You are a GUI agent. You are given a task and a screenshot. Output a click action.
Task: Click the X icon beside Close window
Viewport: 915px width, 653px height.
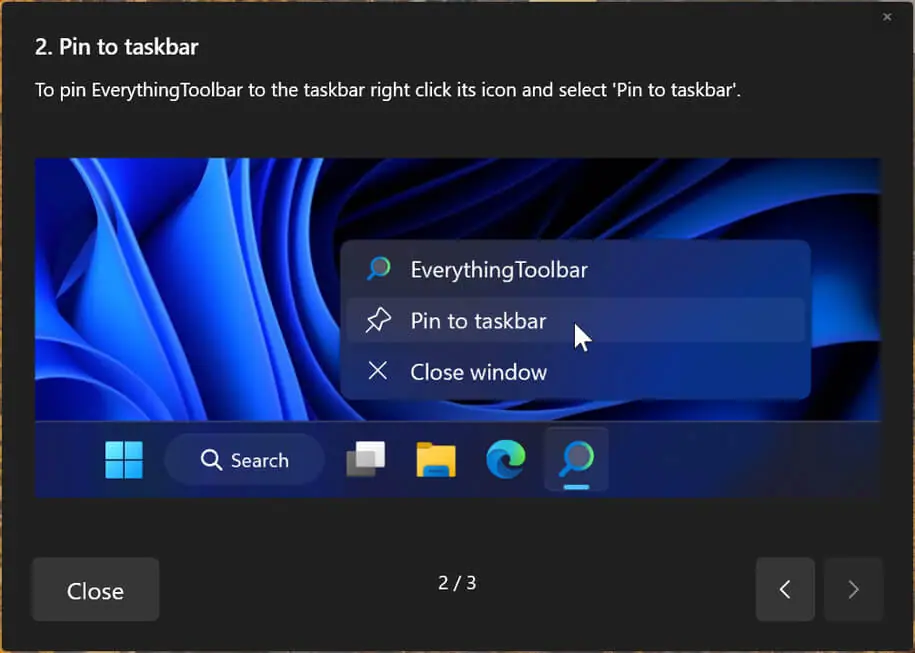378,371
